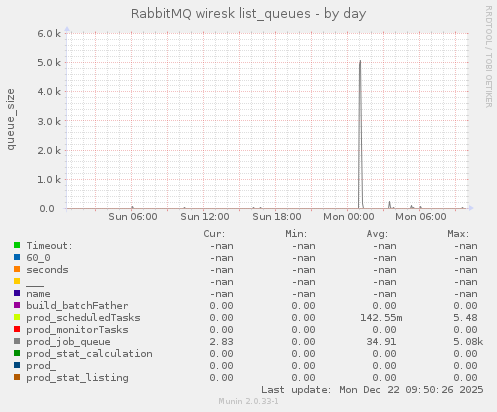Click the Sun 12:00 time label
The image size is (497, 412).
205,217
